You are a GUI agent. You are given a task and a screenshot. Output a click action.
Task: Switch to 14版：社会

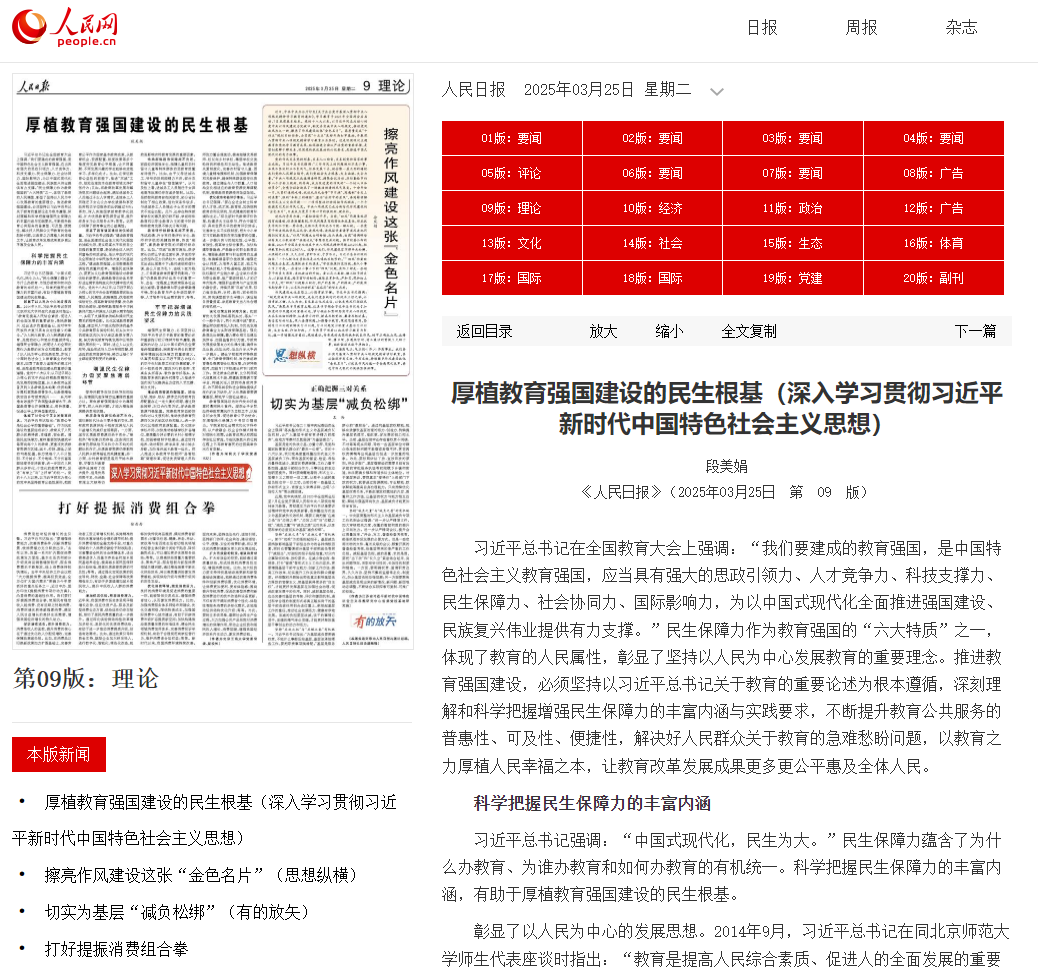[x=653, y=244]
